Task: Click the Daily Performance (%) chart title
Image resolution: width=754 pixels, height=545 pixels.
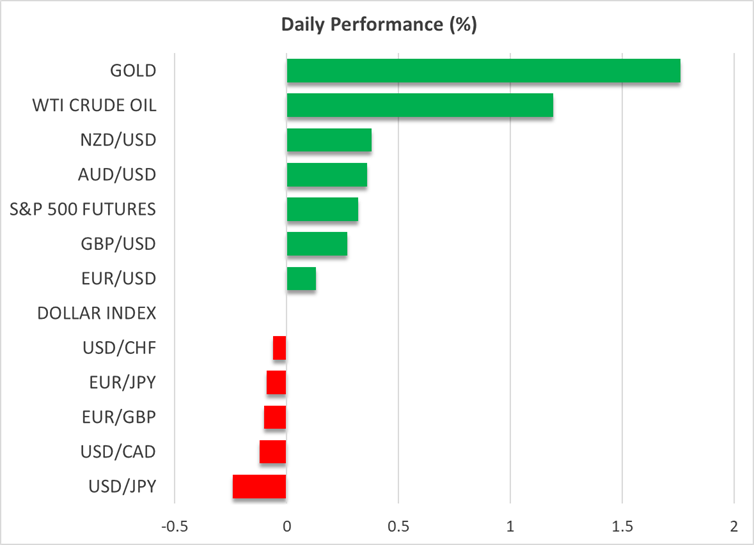Action: tap(378, 24)
